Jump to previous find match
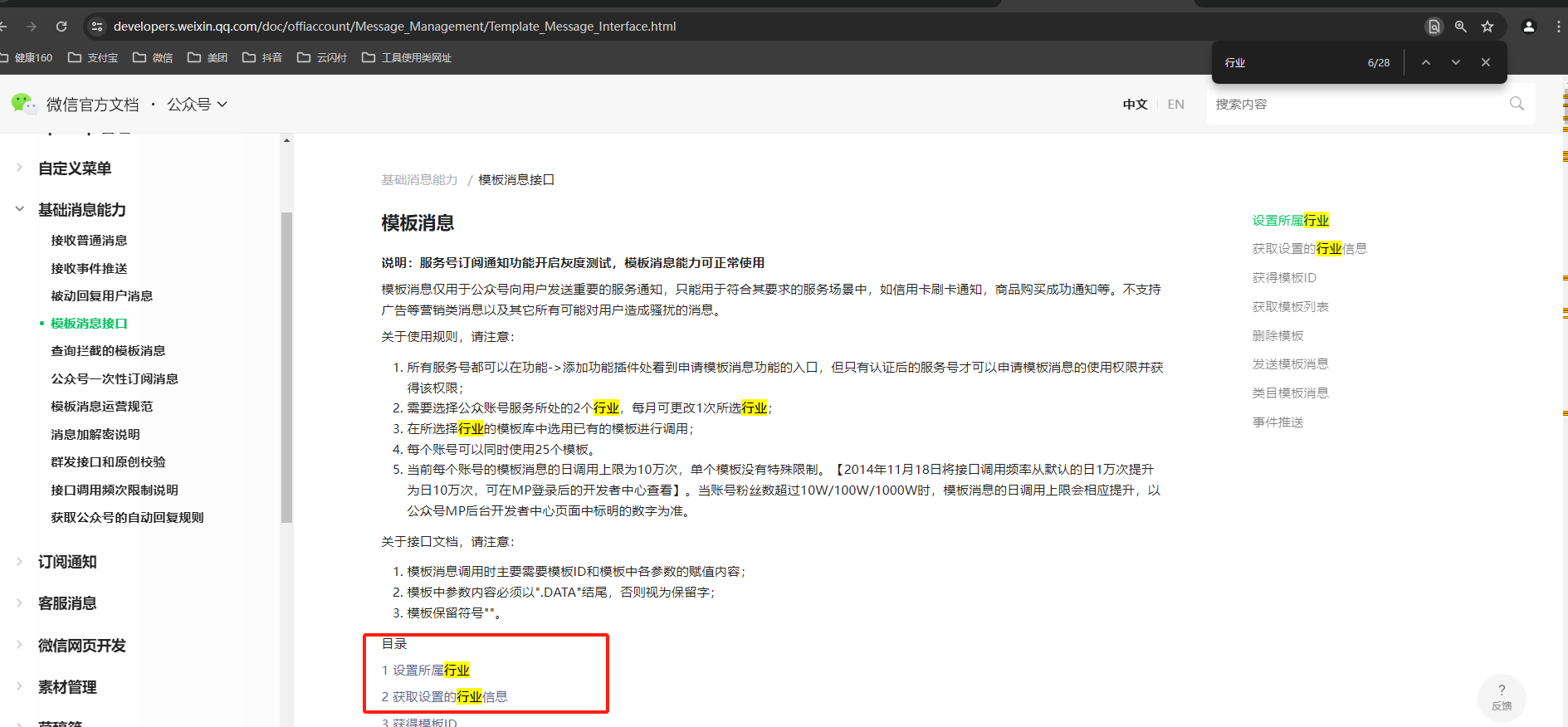Screen dimensions: 1568x727 pyautogui.click(x=1426, y=62)
